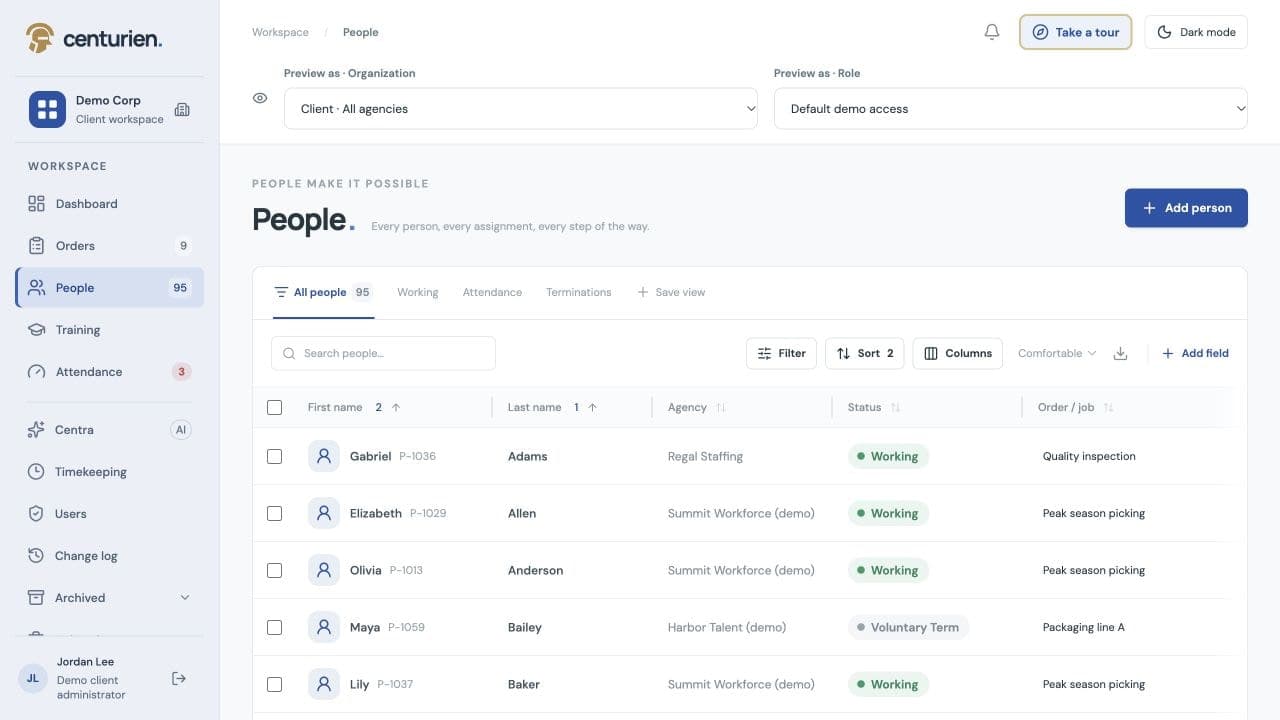Screen dimensions: 1280x720
Task: Select the Elizabeth Allen row checkbox
Action: tap(275, 513)
